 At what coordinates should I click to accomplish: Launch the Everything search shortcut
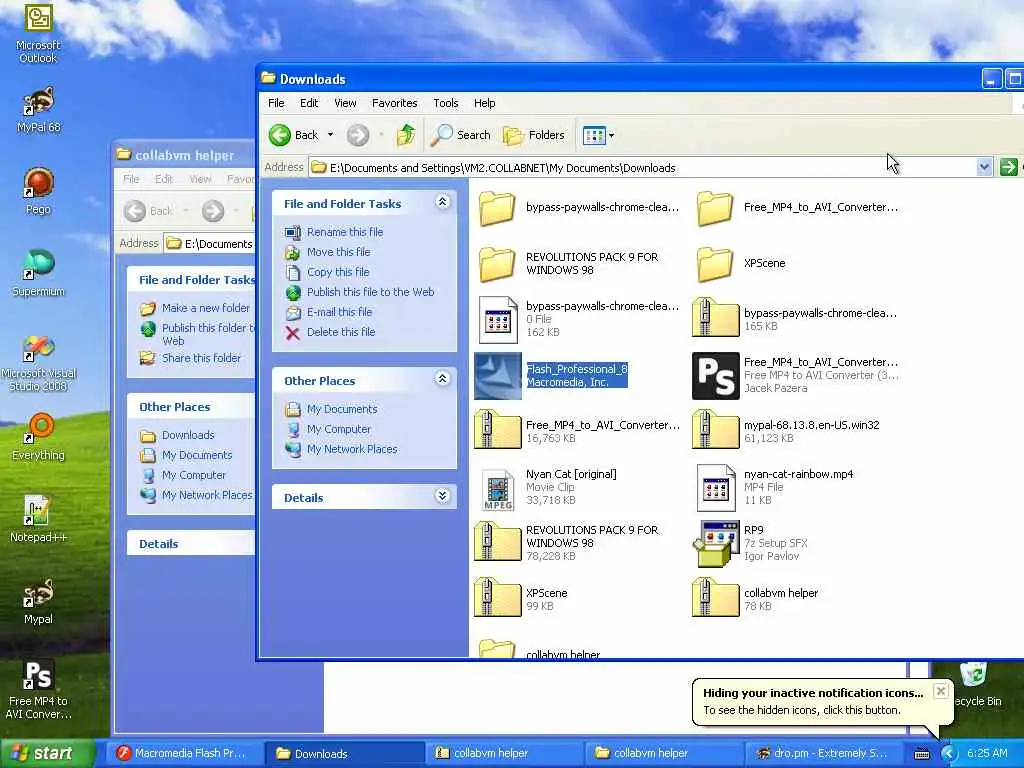[39, 436]
